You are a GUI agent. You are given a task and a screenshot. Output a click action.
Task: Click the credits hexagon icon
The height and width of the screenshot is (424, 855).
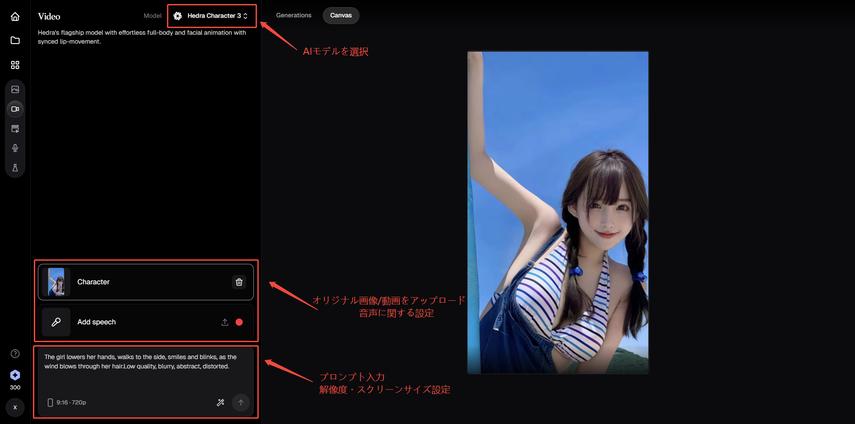click(x=15, y=375)
